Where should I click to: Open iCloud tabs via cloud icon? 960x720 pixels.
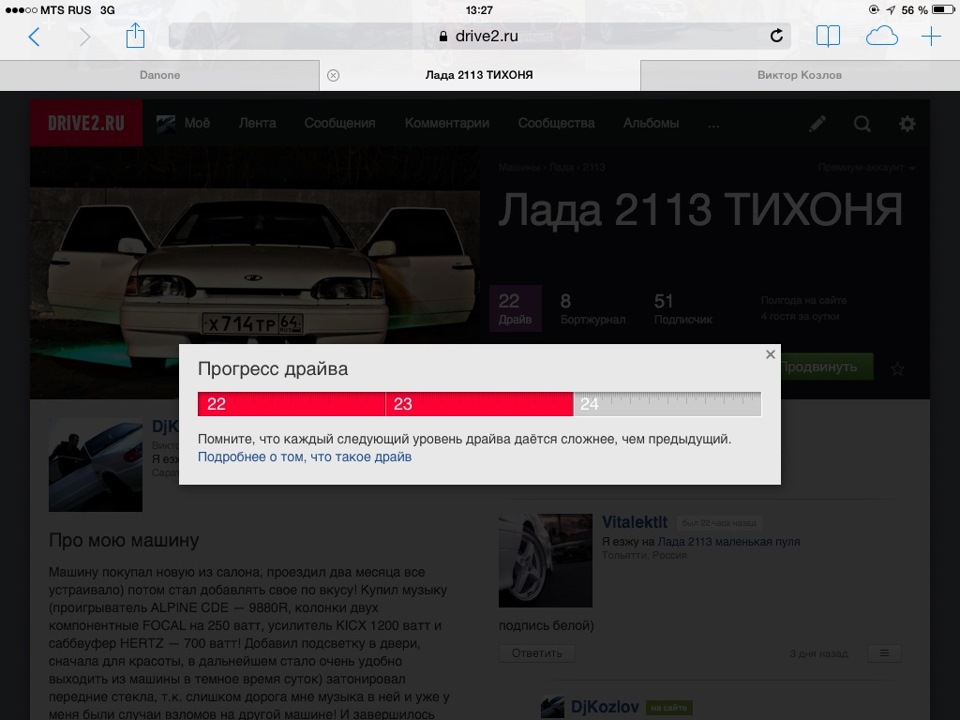click(x=882, y=36)
